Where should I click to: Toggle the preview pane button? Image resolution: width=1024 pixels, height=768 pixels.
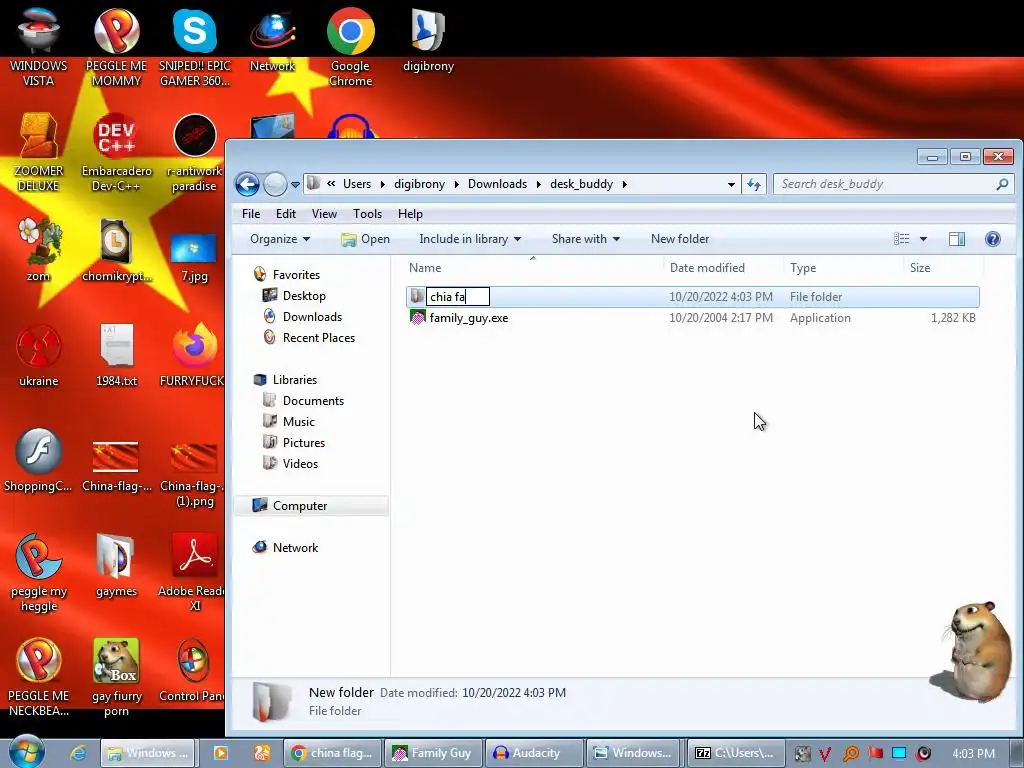(x=957, y=239)
